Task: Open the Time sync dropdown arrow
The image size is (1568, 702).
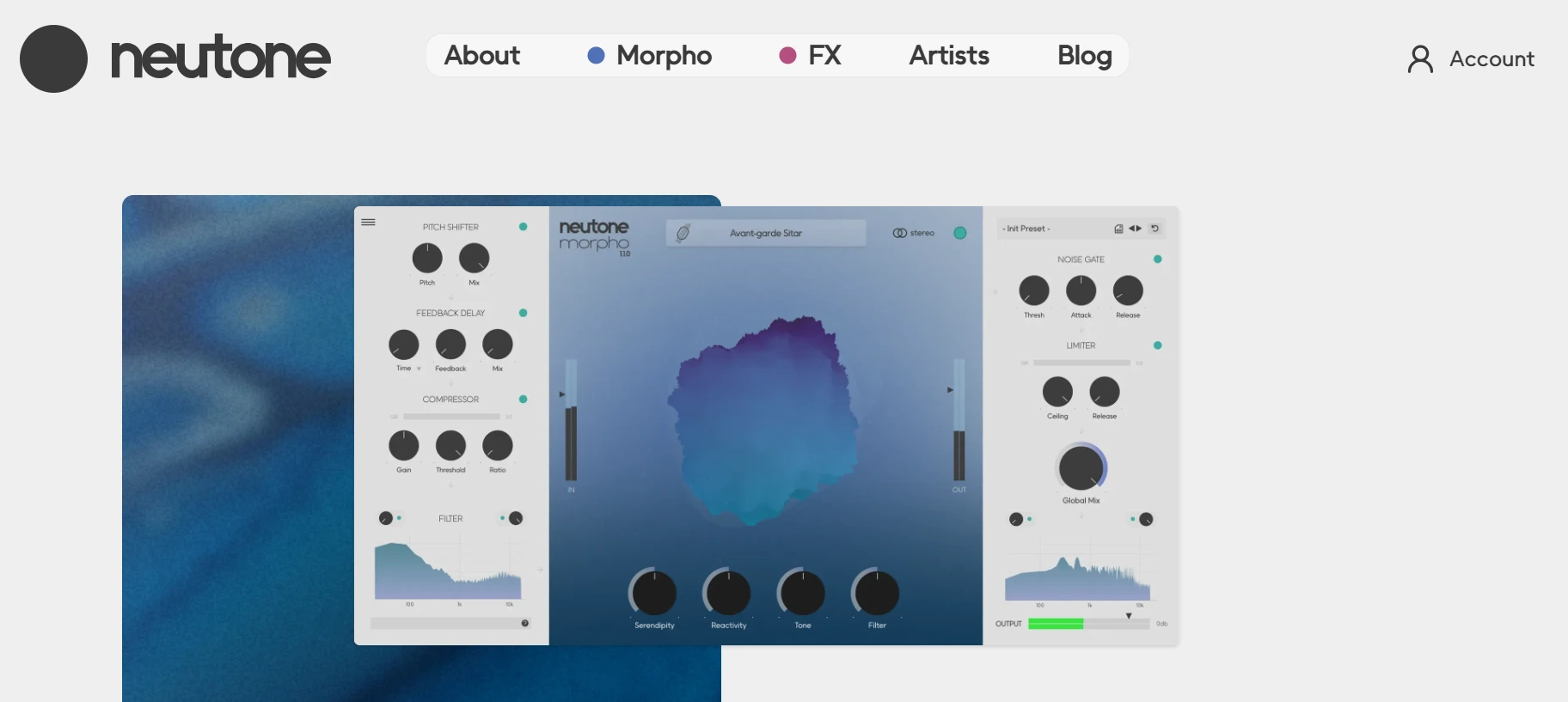Action: pos(419,369)
